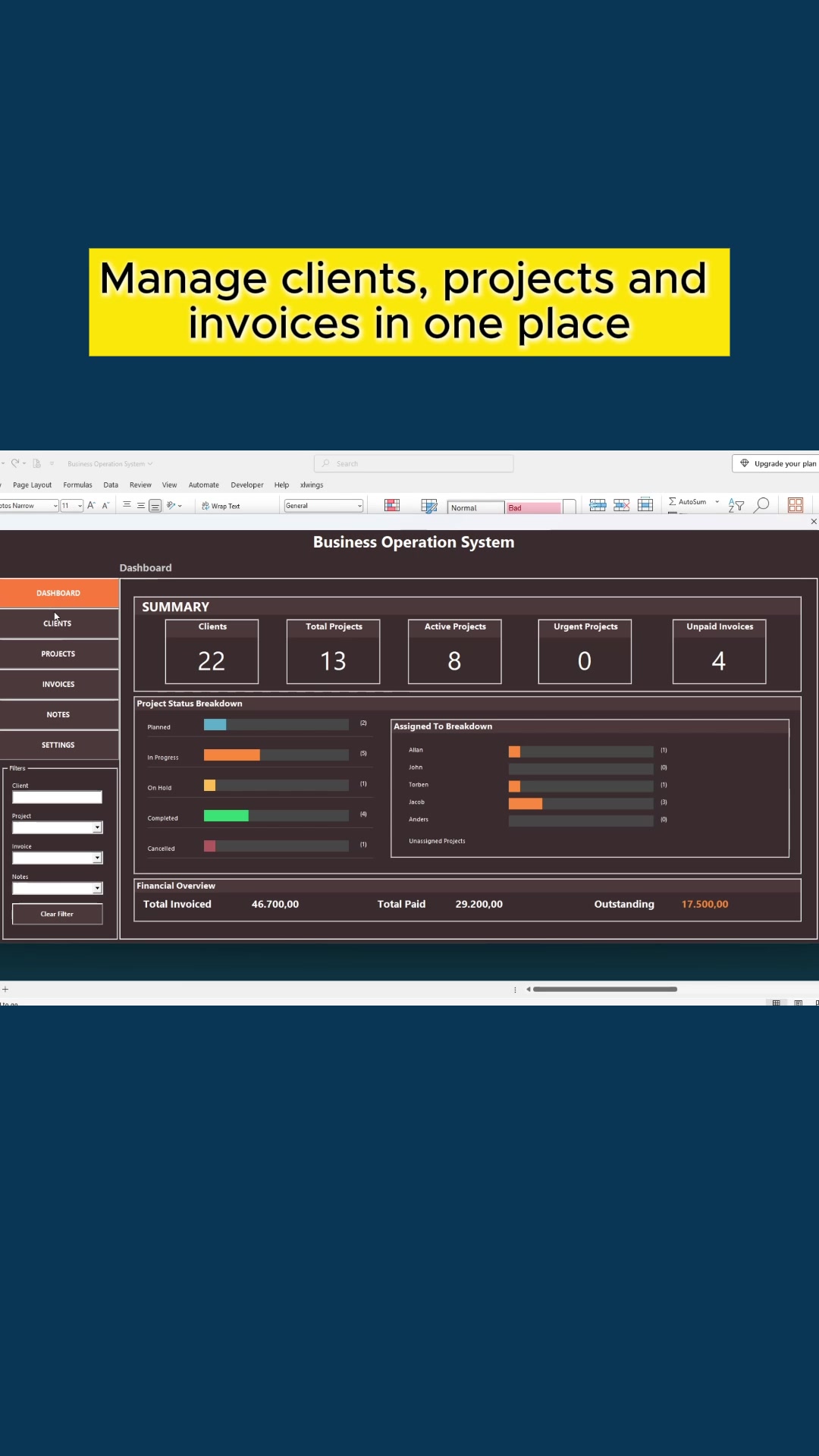Click the Client filter input field
819x1456 pixels.
tap(57, 797)
